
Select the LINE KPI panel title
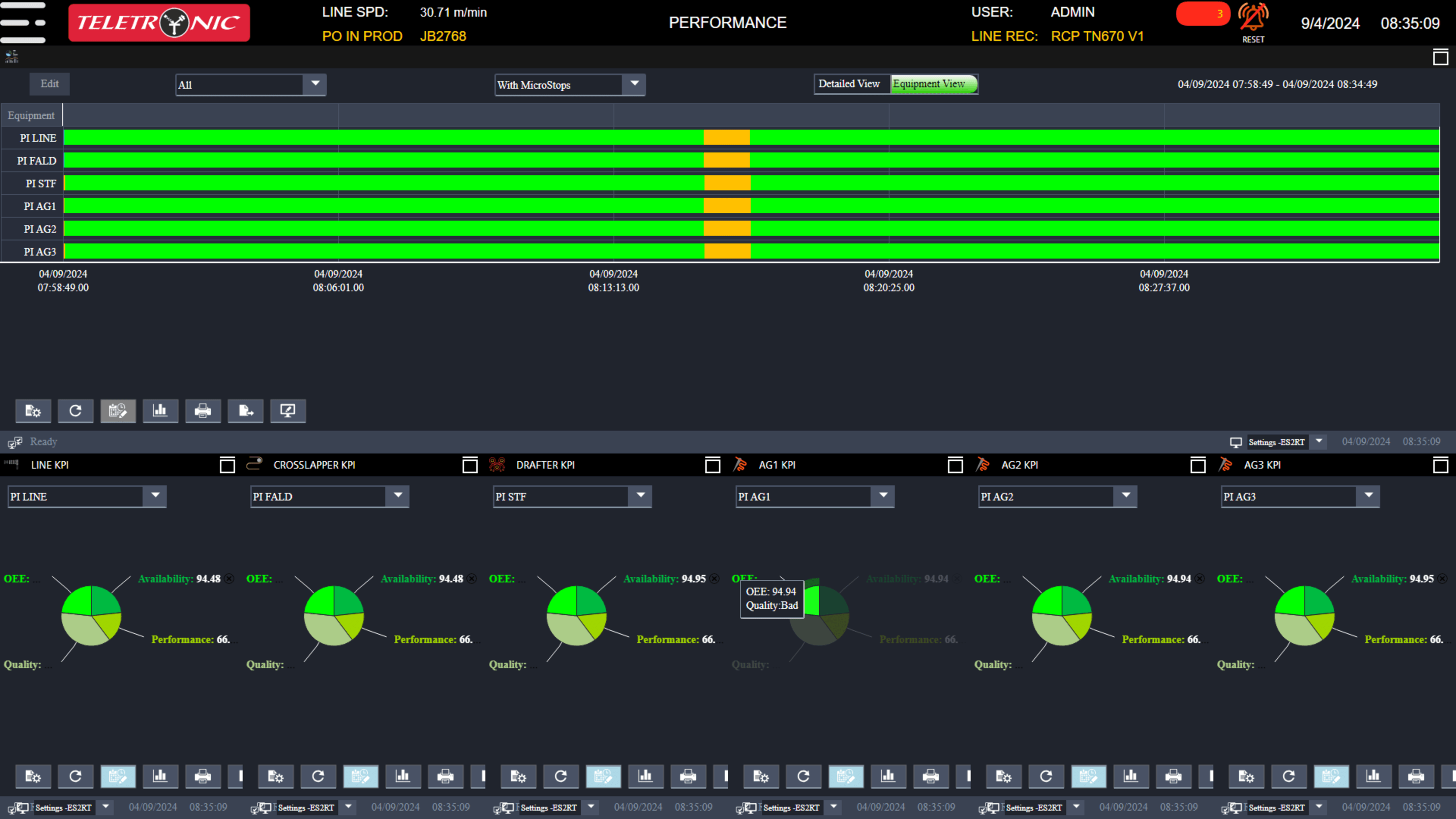50,465
